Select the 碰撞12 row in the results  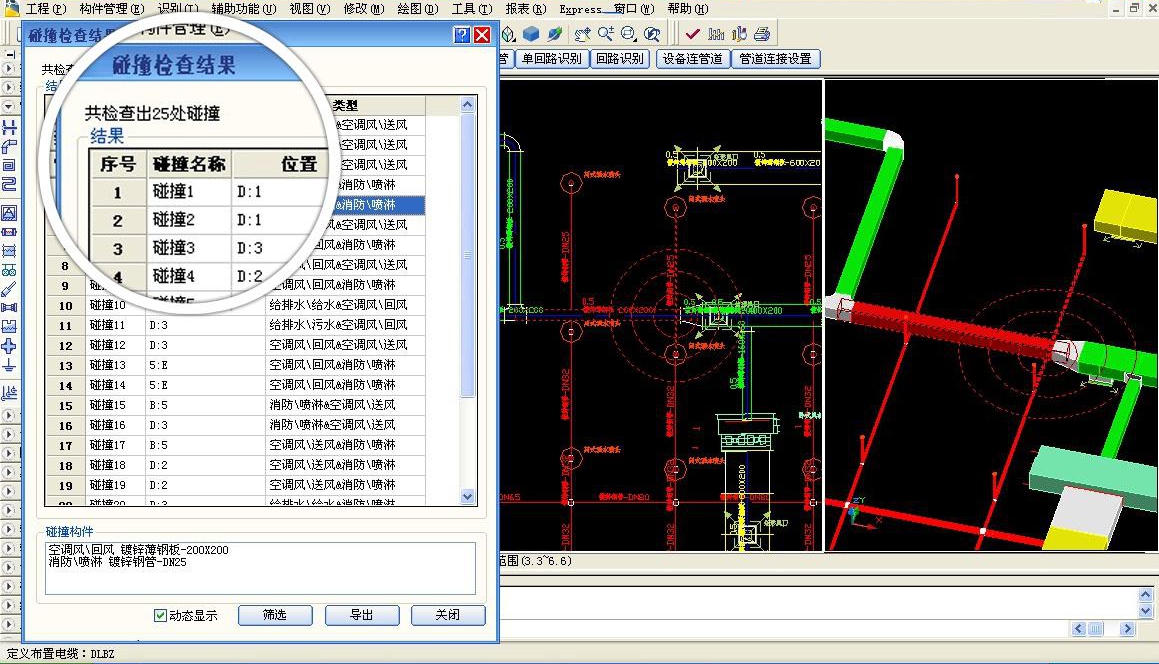[235, 345]
